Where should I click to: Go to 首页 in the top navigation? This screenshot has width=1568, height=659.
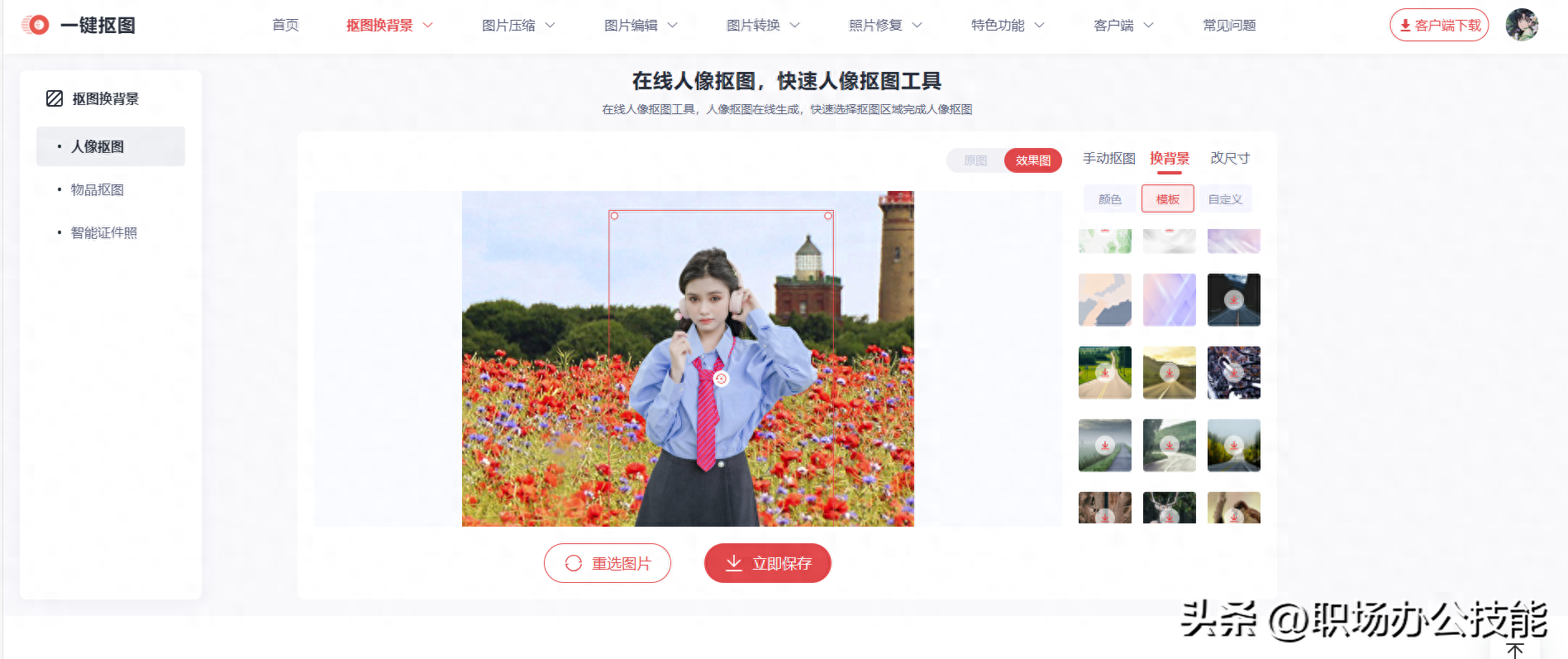point(285,26)
